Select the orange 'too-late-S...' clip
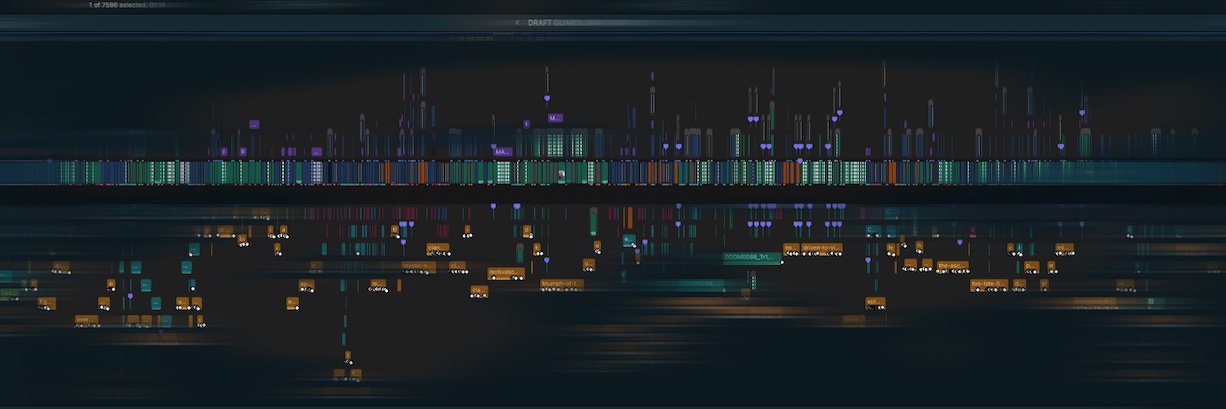 988,284
